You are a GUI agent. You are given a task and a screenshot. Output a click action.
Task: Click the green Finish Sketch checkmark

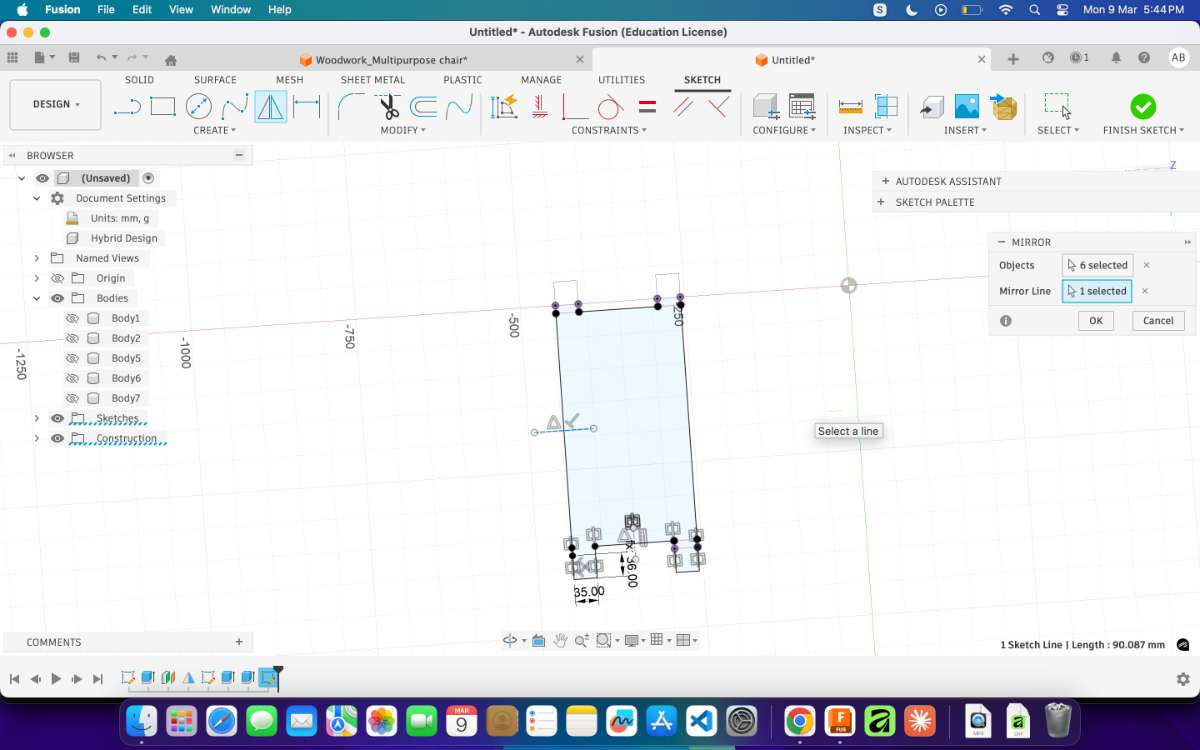click(1143, 106)
